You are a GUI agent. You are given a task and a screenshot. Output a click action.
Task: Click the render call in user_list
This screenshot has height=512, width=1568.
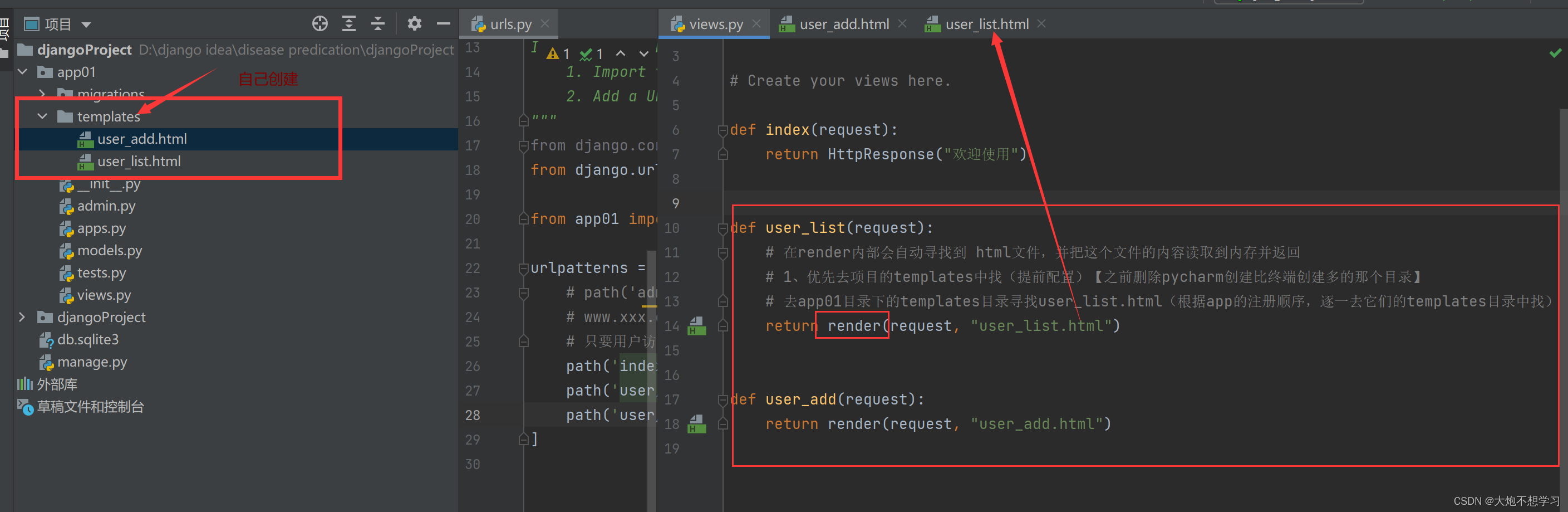(853, 326)
